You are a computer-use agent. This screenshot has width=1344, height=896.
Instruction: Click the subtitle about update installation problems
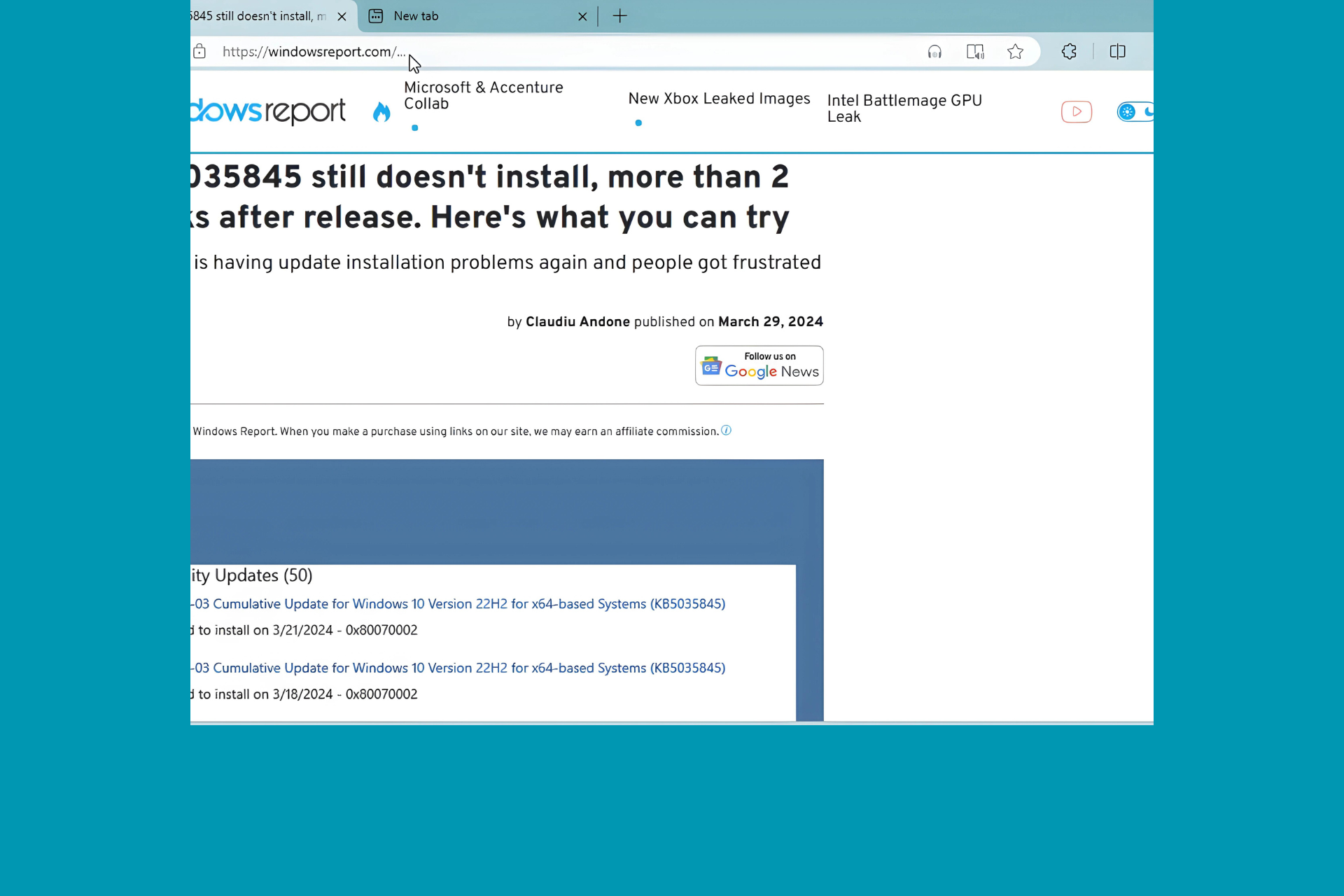tap(507, 262)
